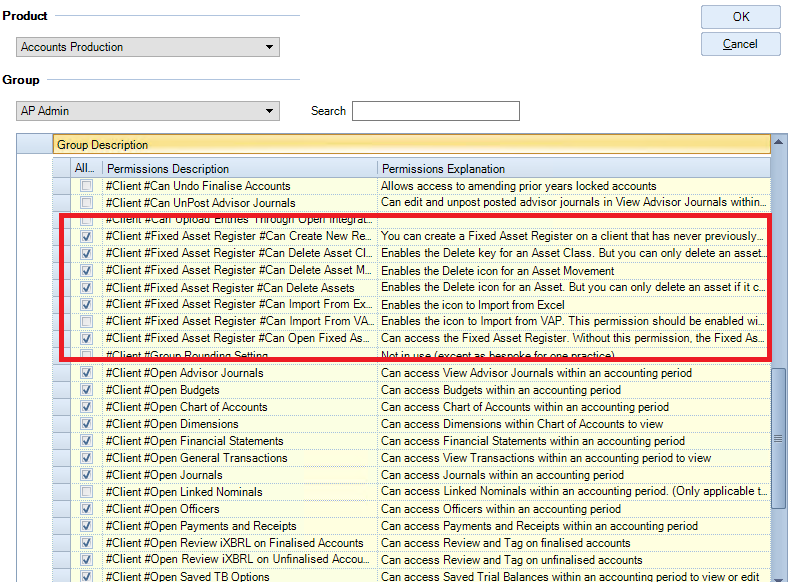Screen dimensions: 801x582
Task: Select "Can access Review and Tag on finalised accounts"
Action: pyautogui.click(x=505, y=543)
